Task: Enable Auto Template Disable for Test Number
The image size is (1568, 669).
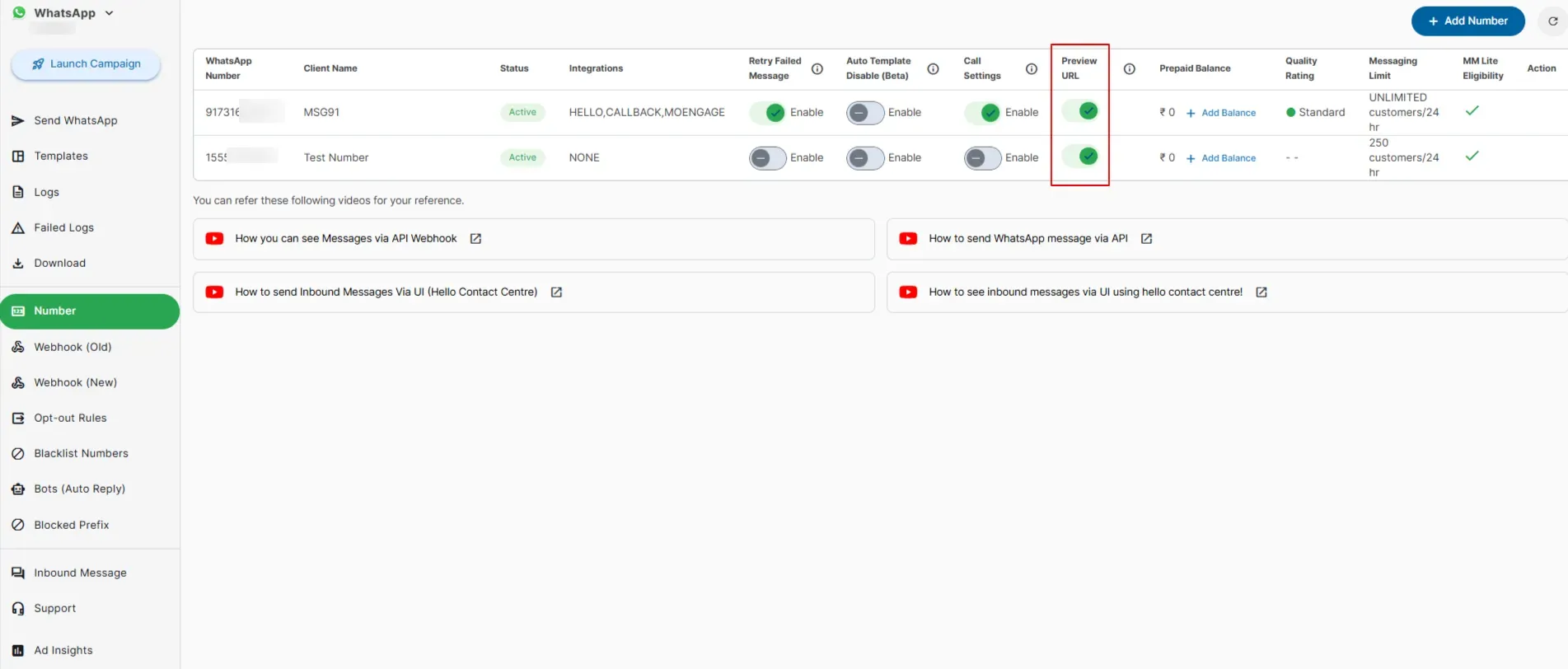Action: coord(865,158)
